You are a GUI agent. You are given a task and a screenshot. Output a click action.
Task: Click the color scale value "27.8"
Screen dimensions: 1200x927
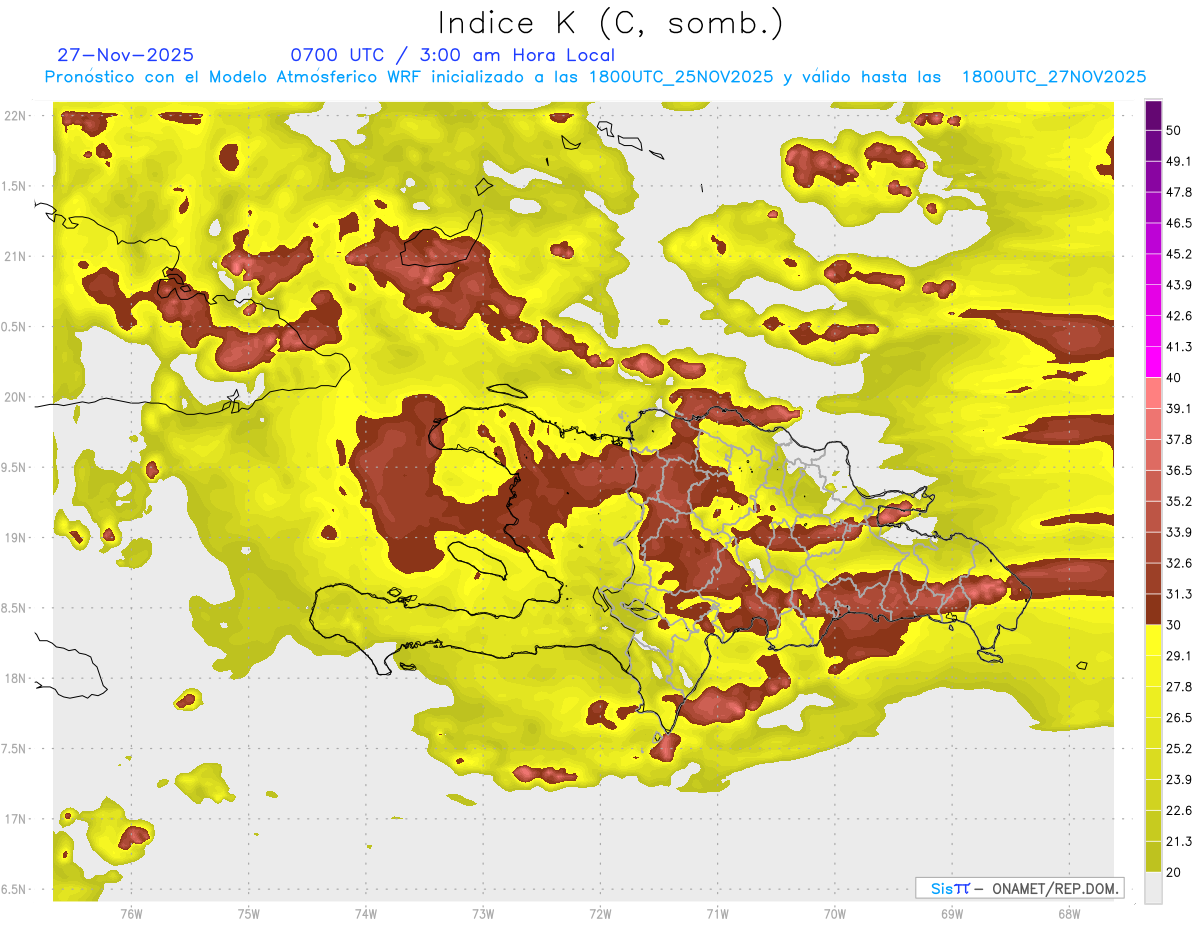point(1178,687)
